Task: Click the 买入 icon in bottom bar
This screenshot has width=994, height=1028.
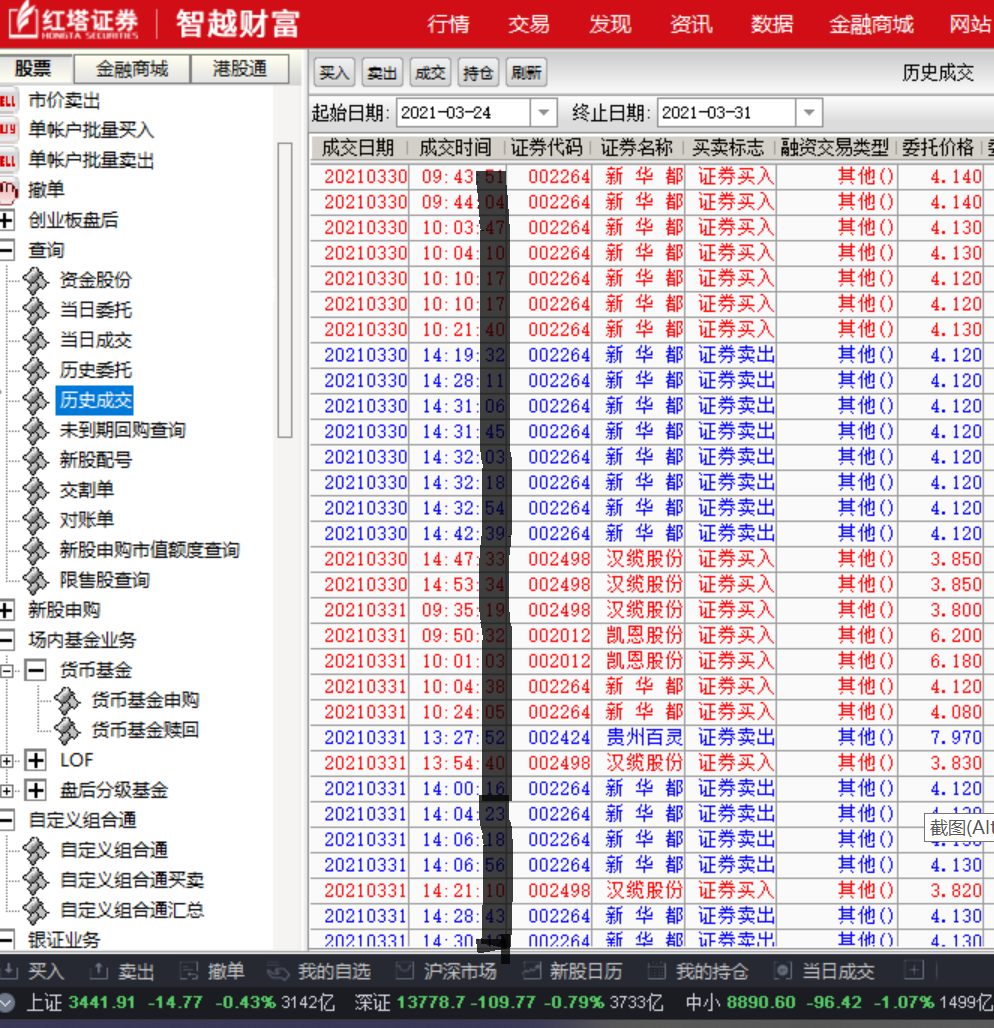Action: [x=9, y=971]
